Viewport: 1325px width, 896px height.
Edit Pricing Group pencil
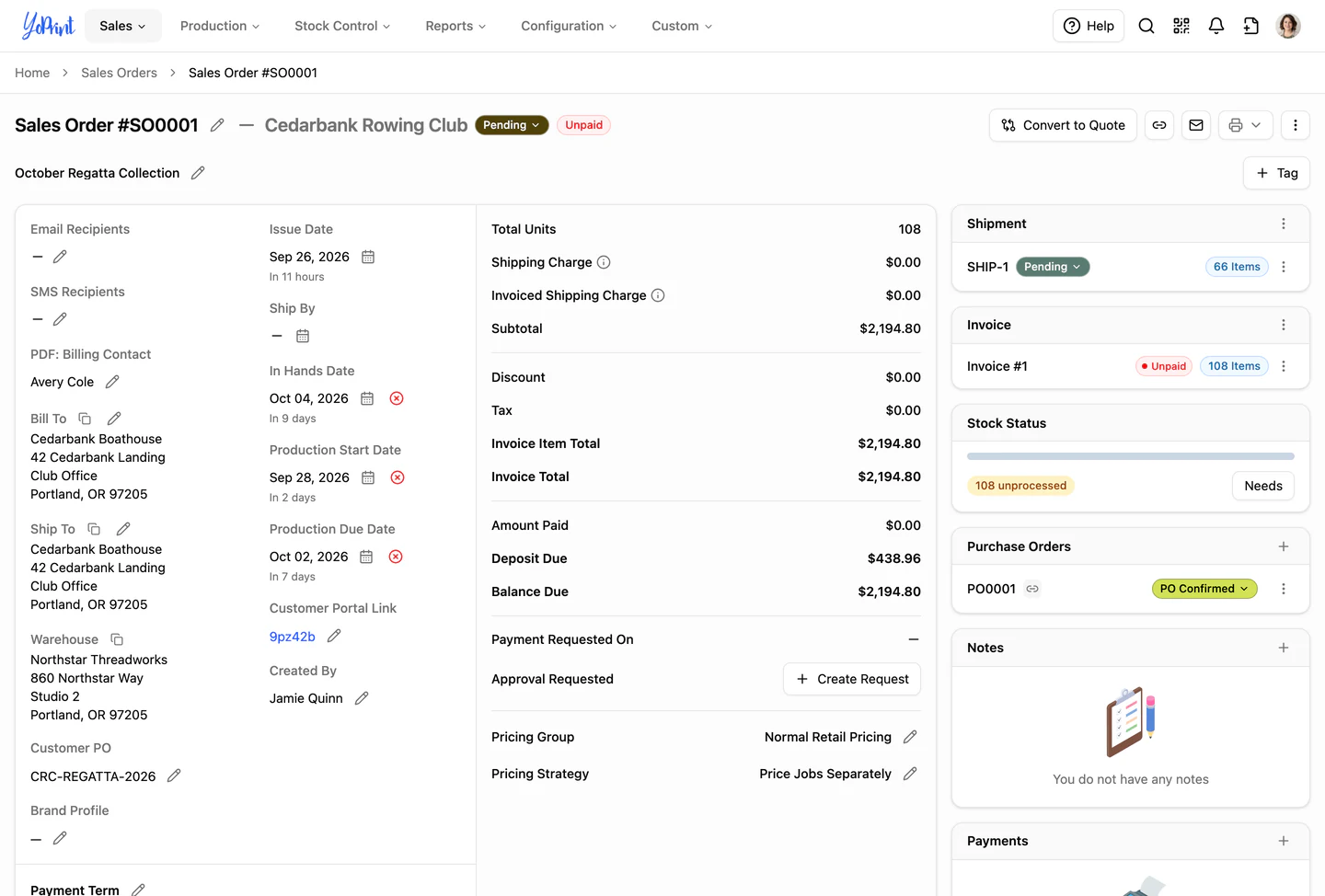point(910,737)
